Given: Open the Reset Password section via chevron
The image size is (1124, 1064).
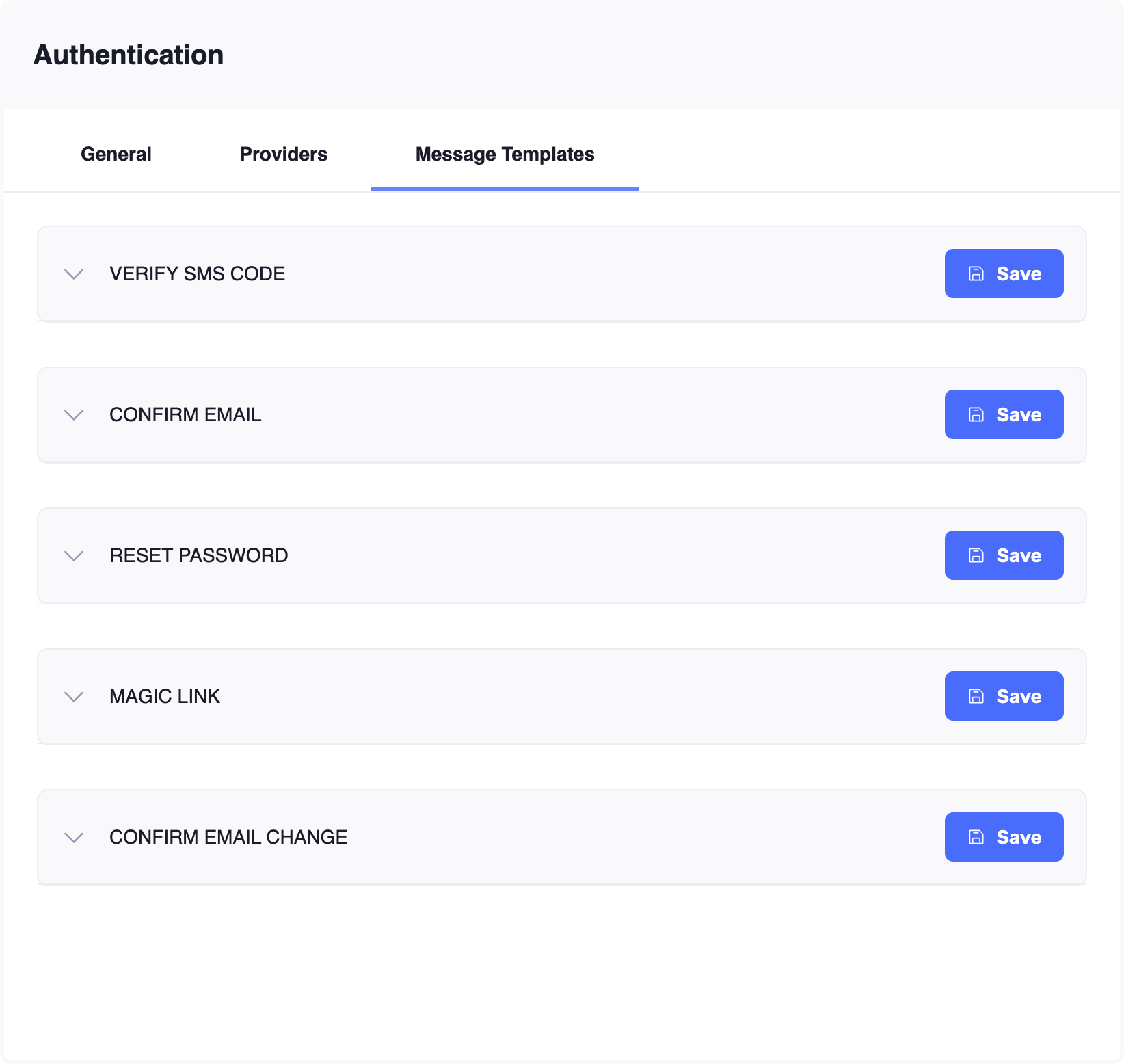Looking at the screenshot, I should pyautogui.click(x=74, y=556).
